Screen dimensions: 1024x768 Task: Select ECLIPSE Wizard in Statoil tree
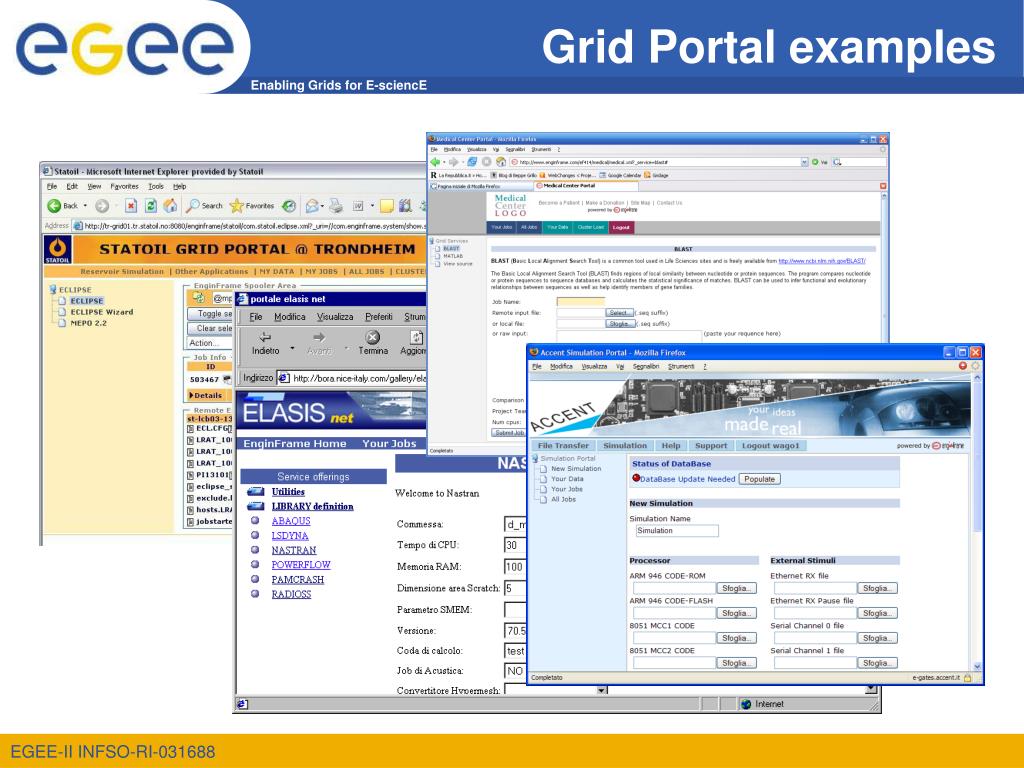(x=101, y=312)
